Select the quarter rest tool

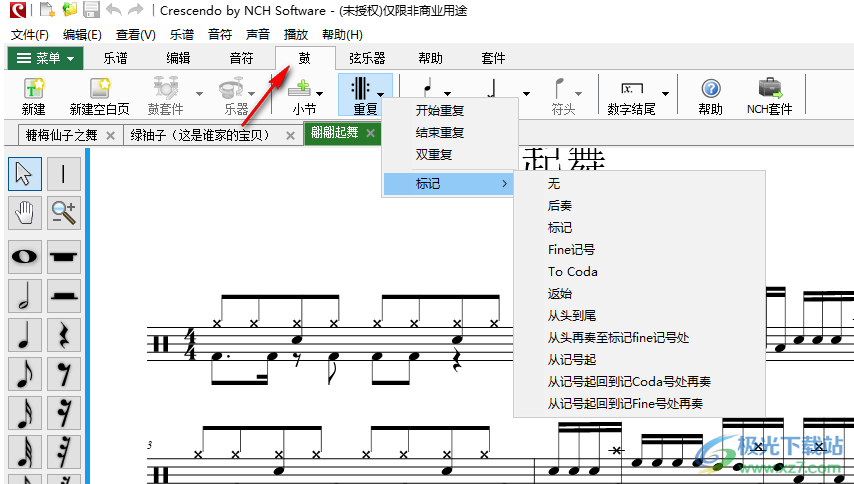tap(64, 335)
